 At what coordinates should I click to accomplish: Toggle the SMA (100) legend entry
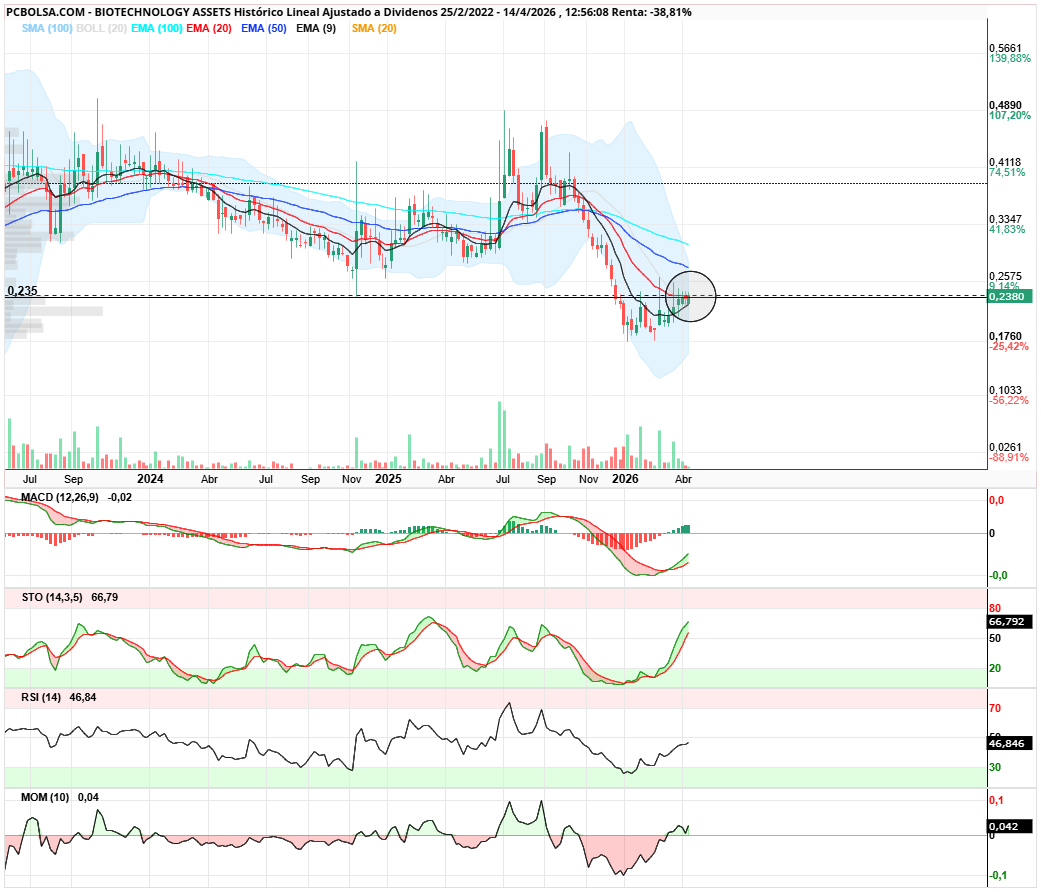coord(44,28)
